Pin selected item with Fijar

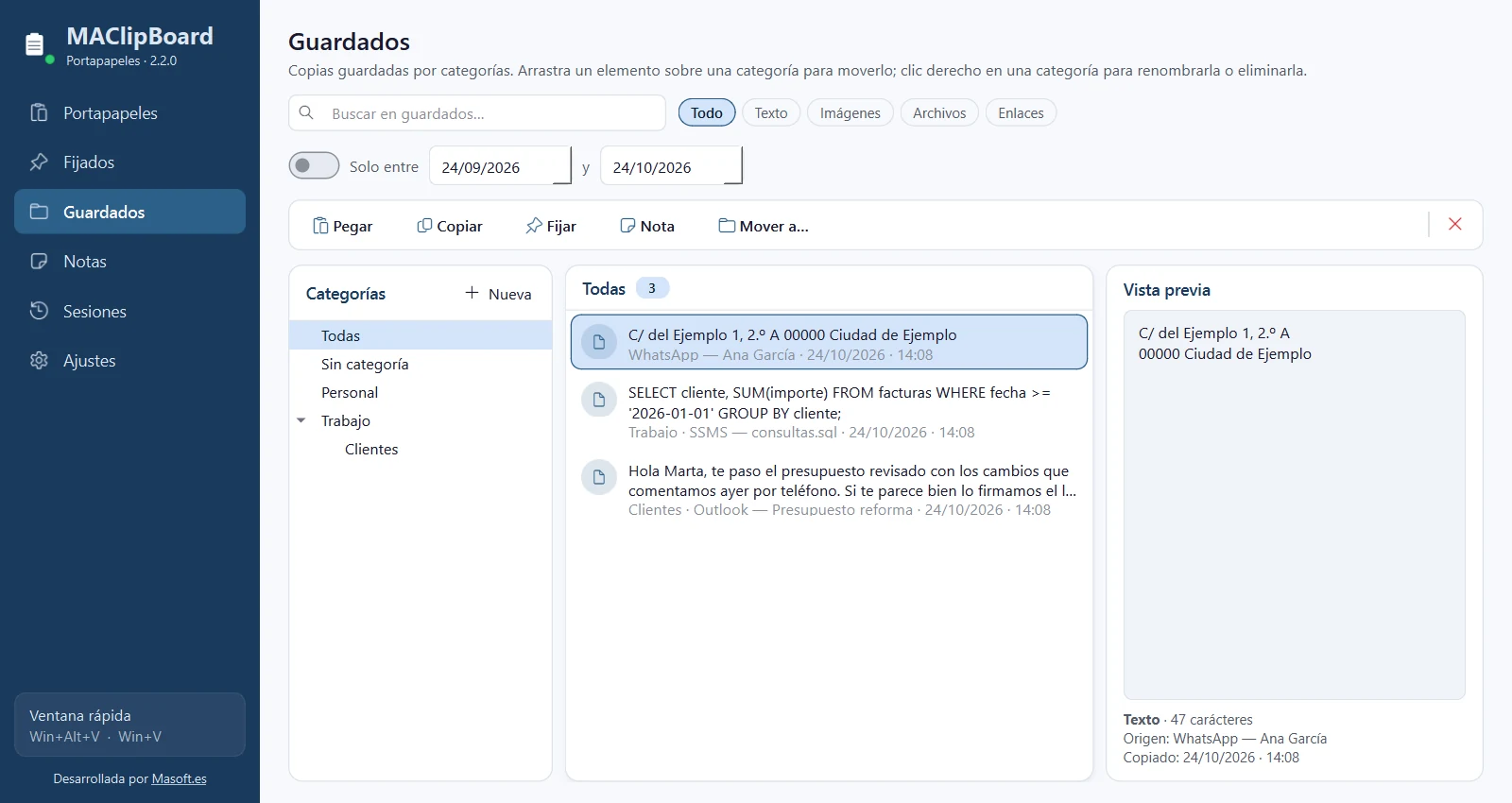coord(551,226)
